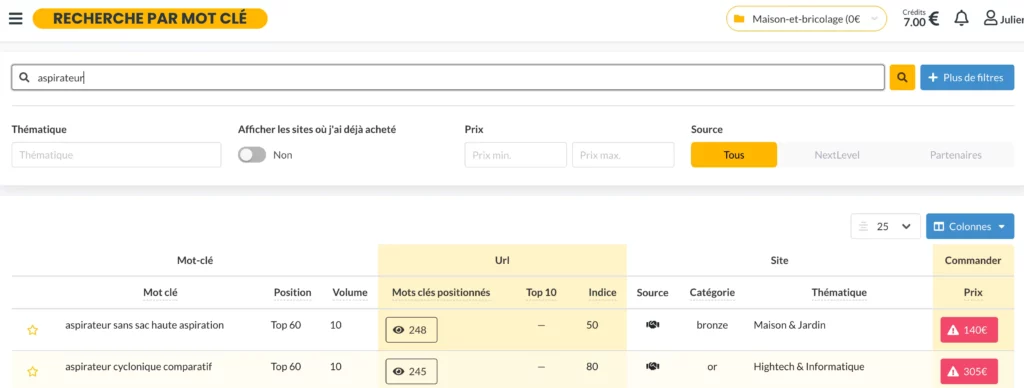Click 'Hightech & Informatique' thématique cell
The width and height of the screenshot is (1024, 388).
point(808,366)
